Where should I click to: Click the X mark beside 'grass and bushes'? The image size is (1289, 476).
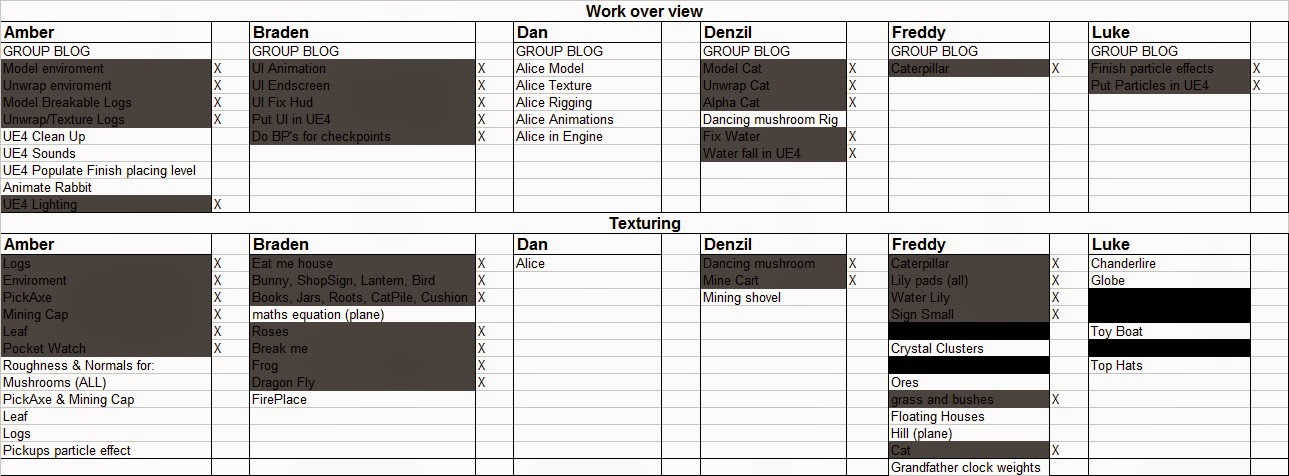tap(1055, 400)
